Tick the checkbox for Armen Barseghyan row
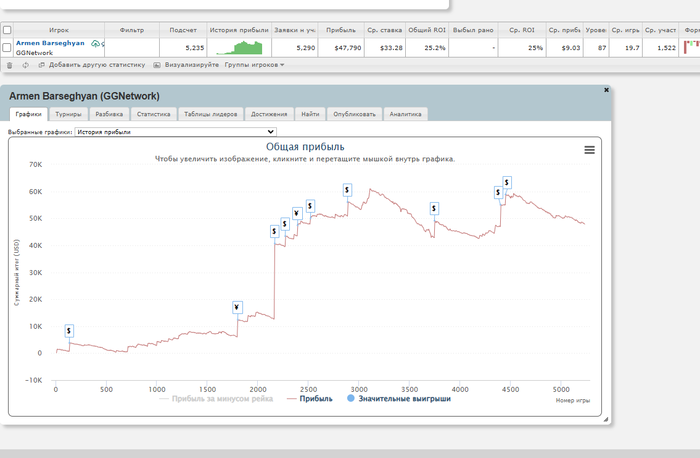The image size is (700, 458). tap(8, 47)
